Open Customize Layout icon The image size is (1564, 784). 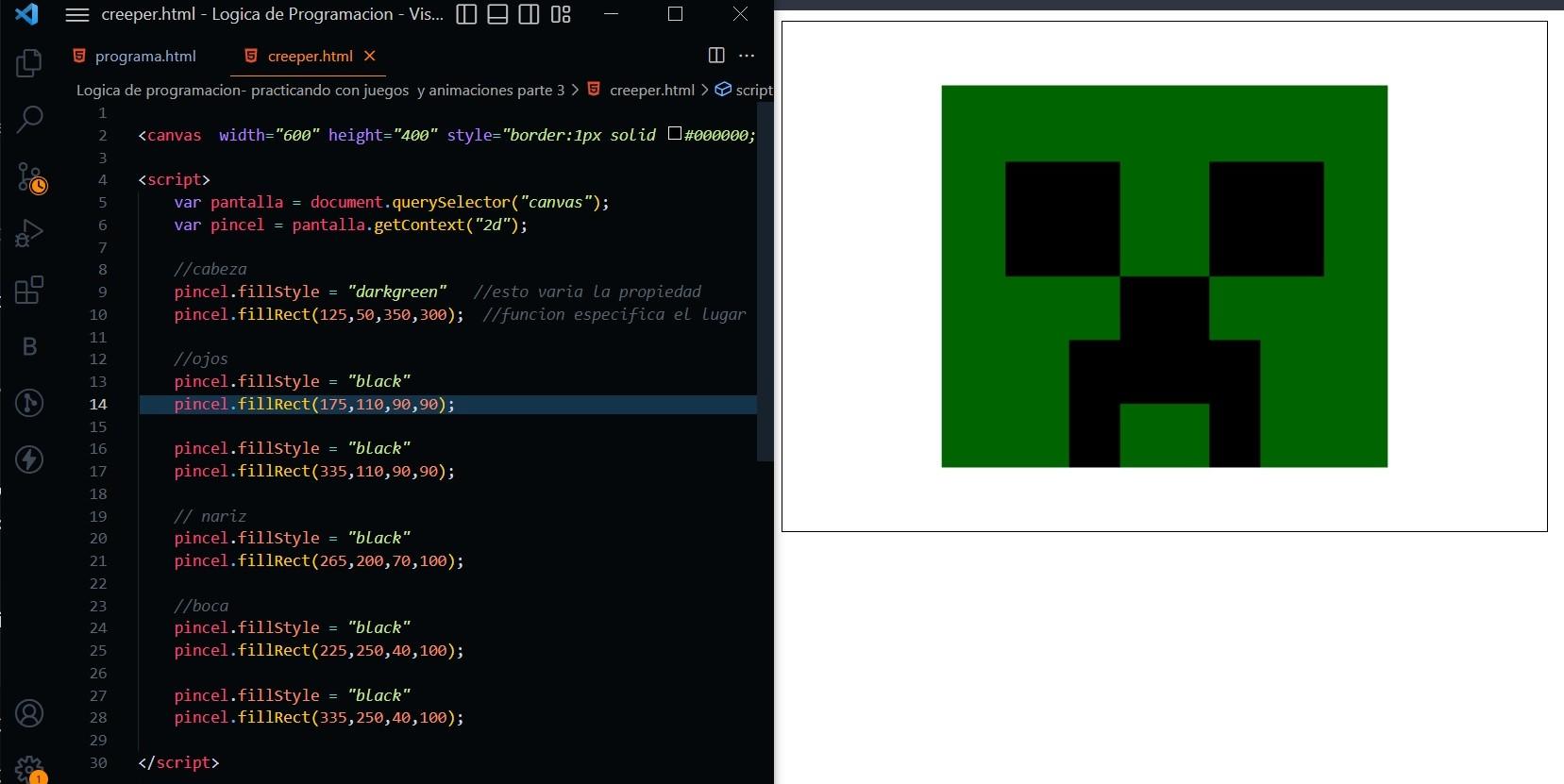(561, 14)
